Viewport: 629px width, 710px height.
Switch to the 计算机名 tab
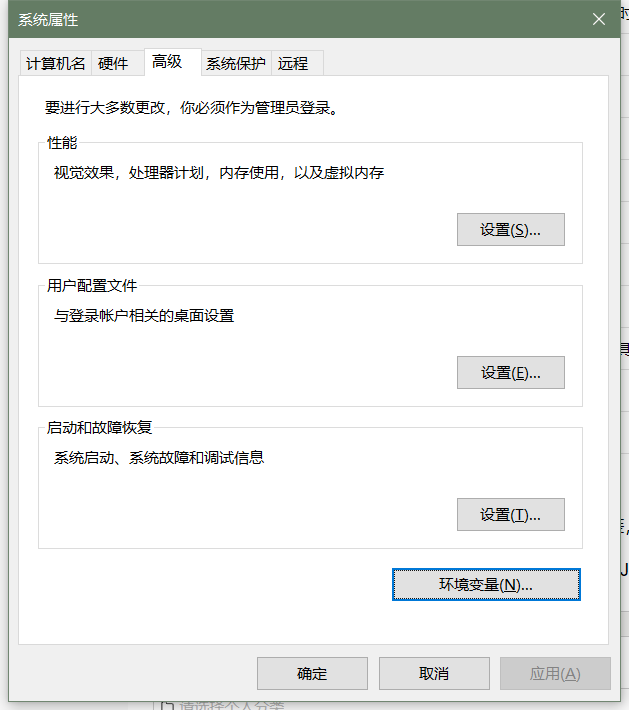pyautogui.click(x=56, y=63)
